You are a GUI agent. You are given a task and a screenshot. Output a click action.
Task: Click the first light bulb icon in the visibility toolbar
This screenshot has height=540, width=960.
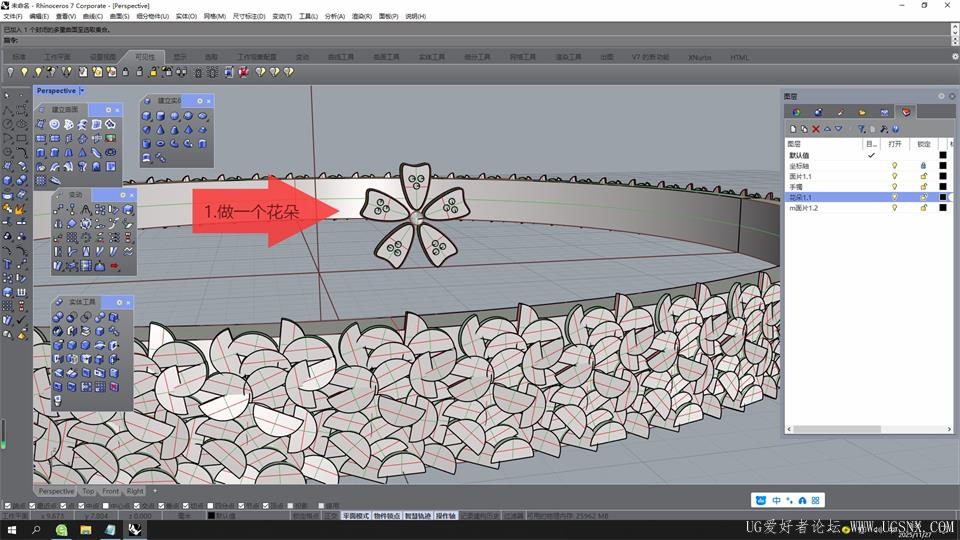coord(11,72)
